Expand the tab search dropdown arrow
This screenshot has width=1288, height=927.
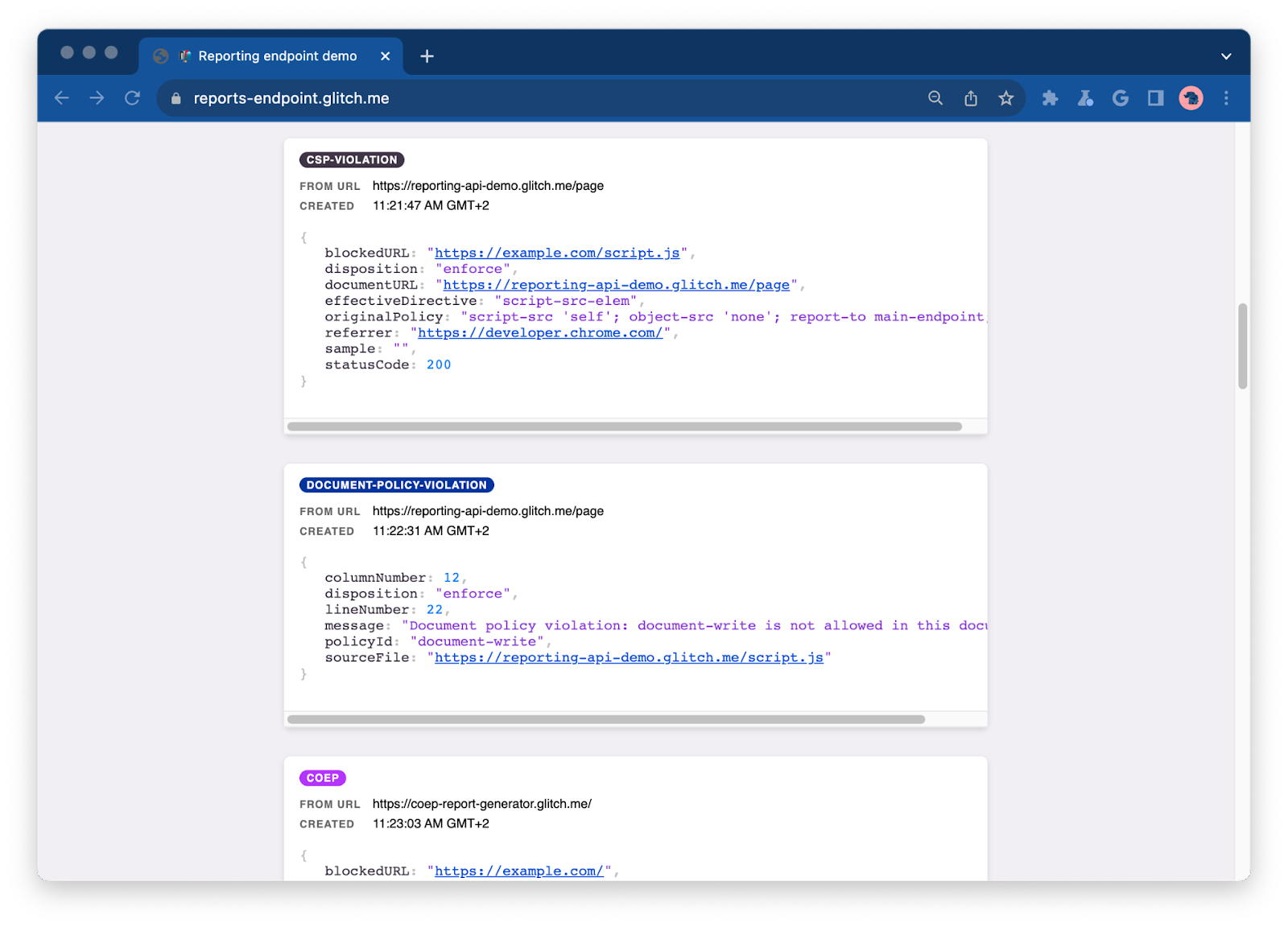pyautogui.click(x=1226, y=56)
